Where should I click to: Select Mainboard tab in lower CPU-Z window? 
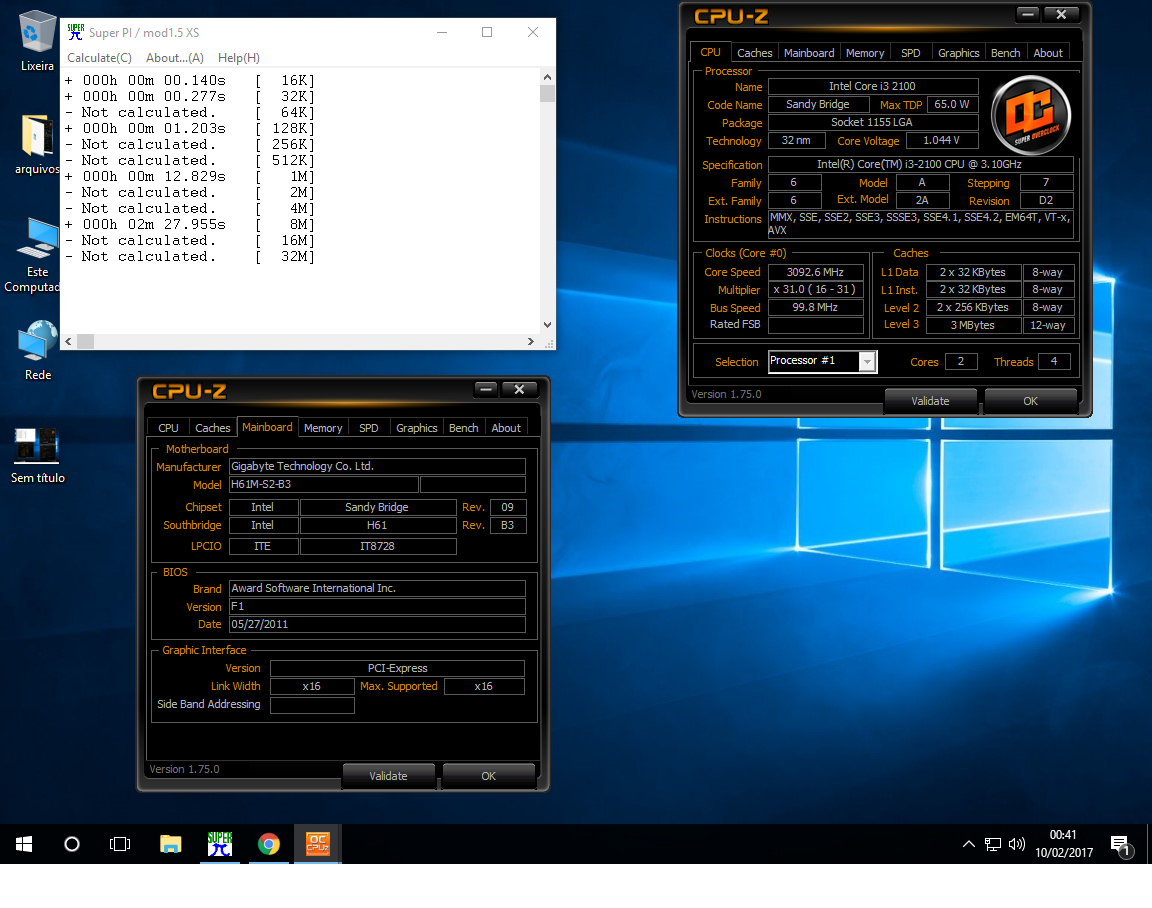267,427
